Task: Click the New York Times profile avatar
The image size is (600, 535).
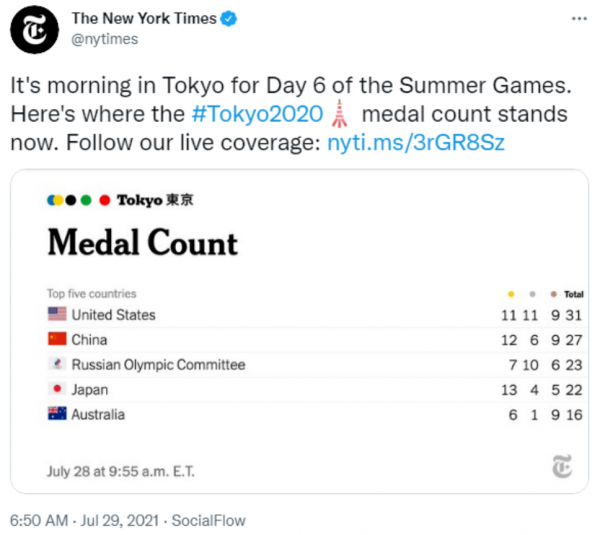Action: (x=34, y=29)
